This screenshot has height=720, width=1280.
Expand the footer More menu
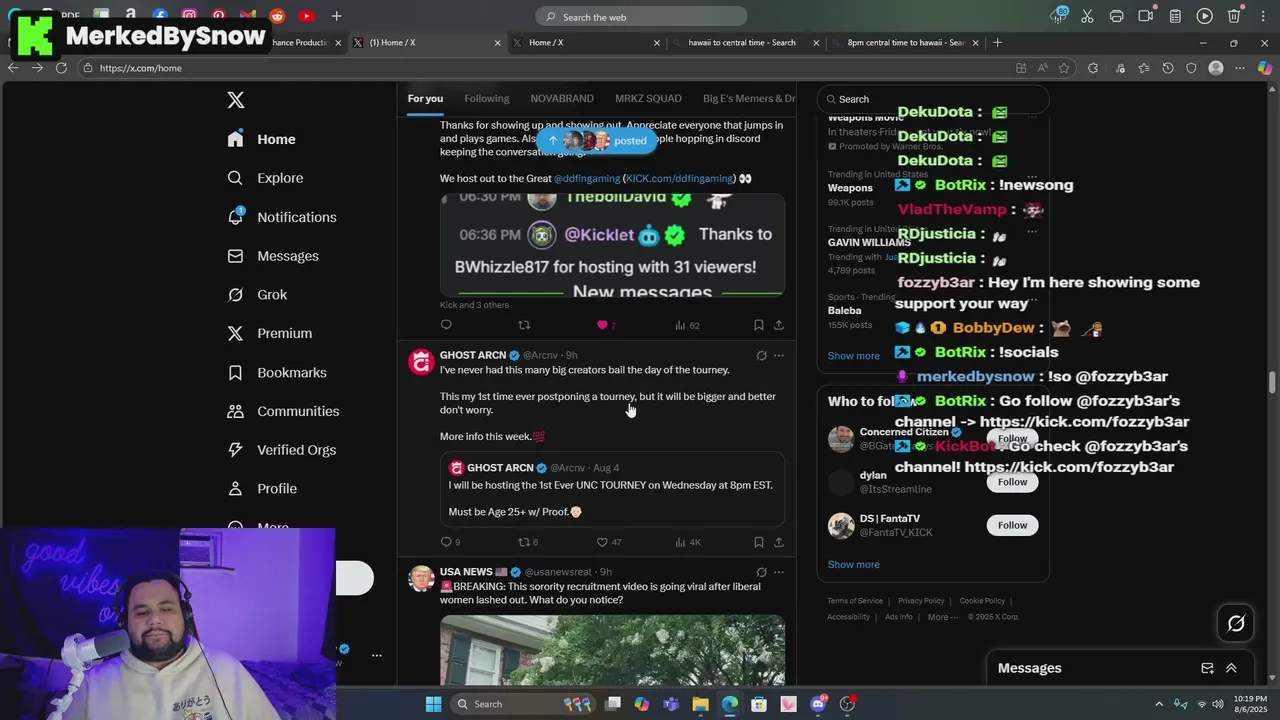pos(942,617)
